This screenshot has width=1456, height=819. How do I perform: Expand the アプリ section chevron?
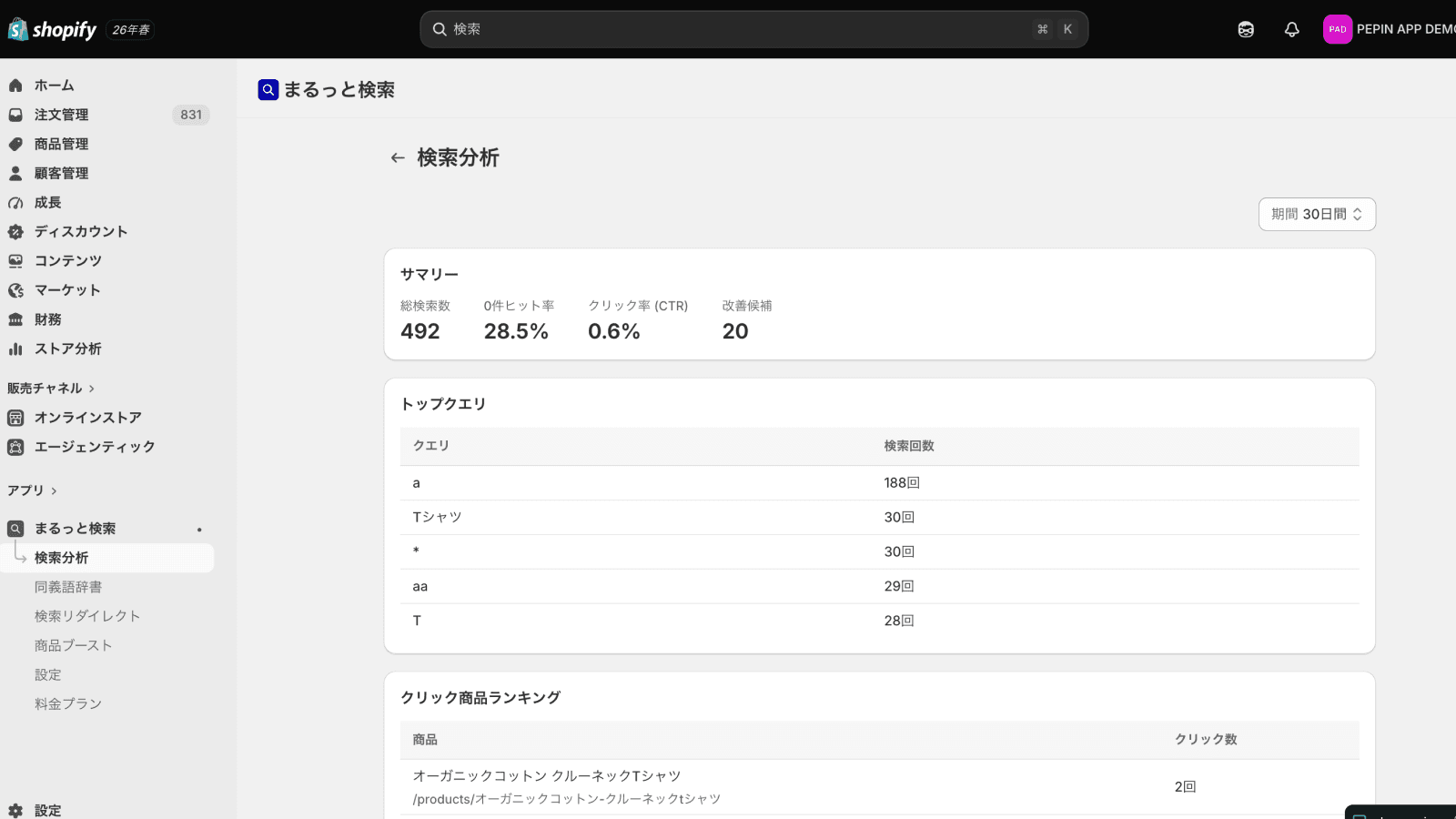pos(54,490)
